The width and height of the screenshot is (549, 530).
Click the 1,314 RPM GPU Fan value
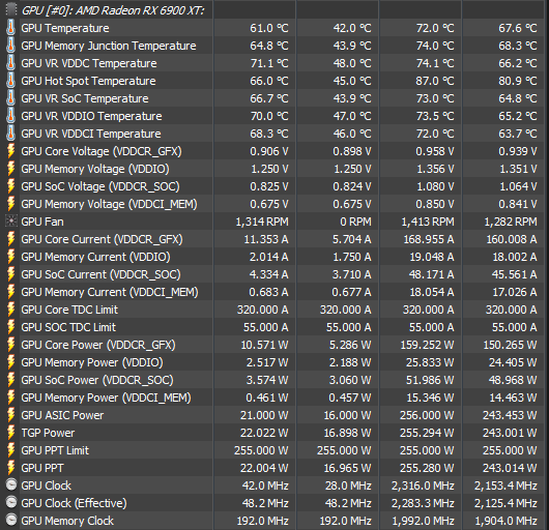click(x=262, y=222)
